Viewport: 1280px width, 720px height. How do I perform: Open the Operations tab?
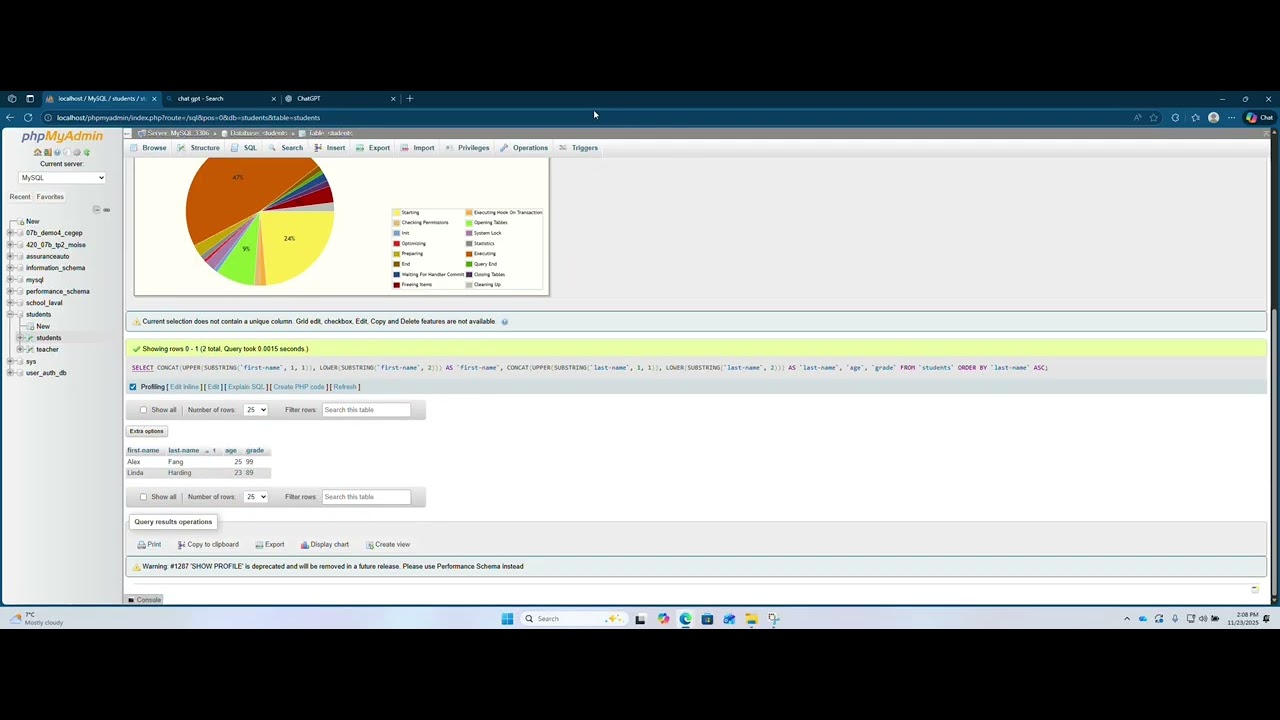pyautogui.click(x=524, y=148)
